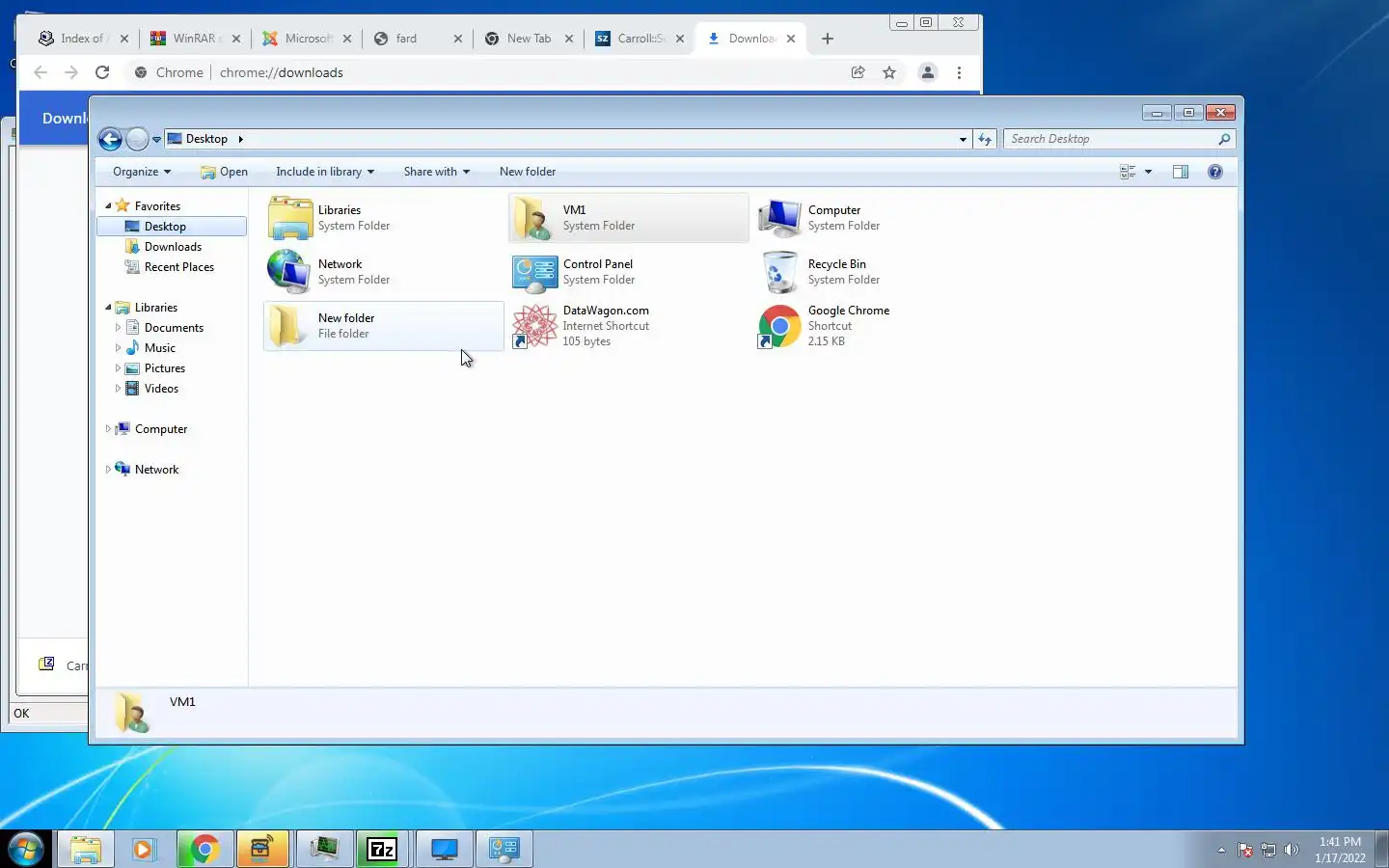
Task: Click the Explorer Forward arrow button
Action: 137,139
